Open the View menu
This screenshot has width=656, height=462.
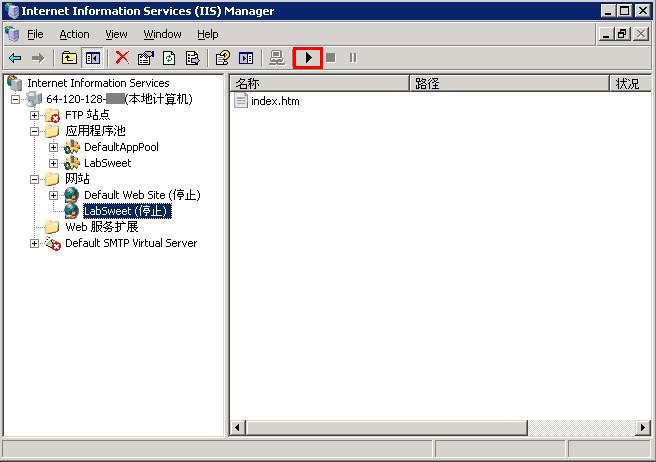click(116, 34)
